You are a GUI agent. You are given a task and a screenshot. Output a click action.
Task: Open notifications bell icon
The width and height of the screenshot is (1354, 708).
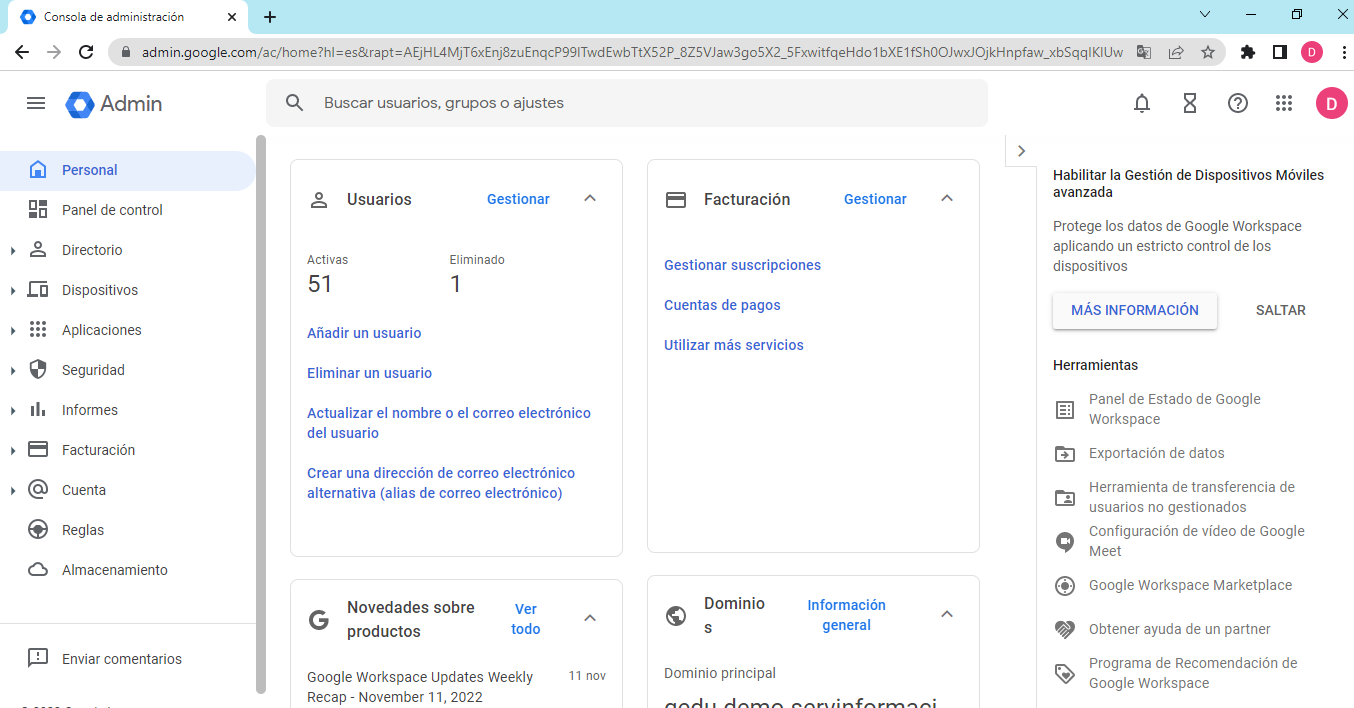point(1142,103)
